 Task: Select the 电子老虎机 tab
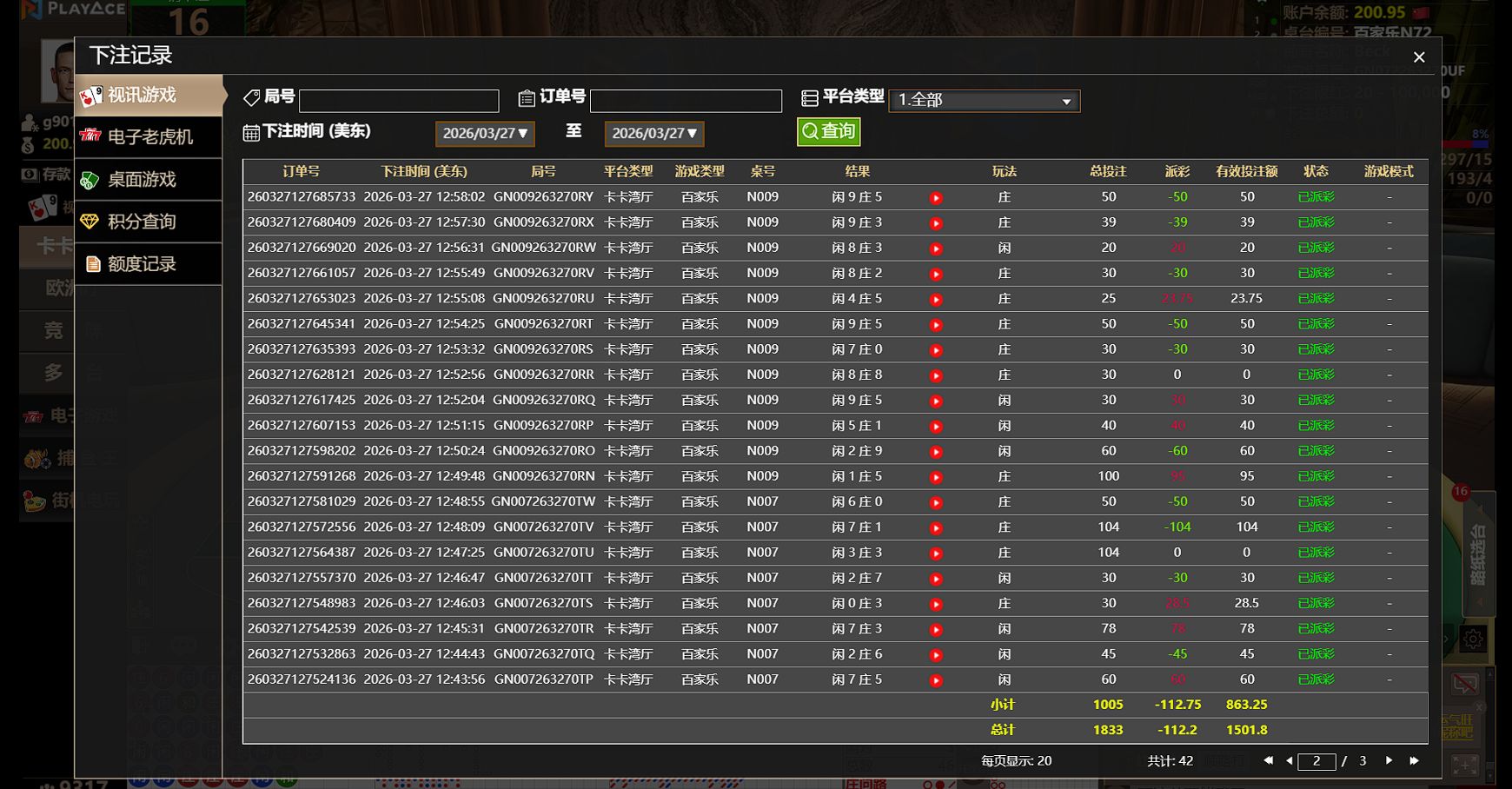pos(149,137)
